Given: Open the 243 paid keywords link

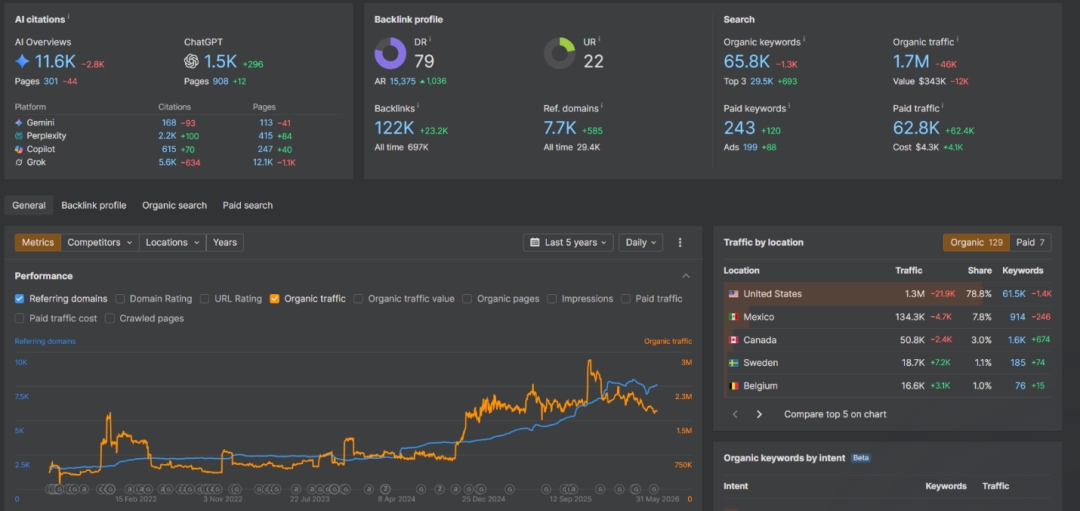Looking at the screenshot, I should [740, 128].
